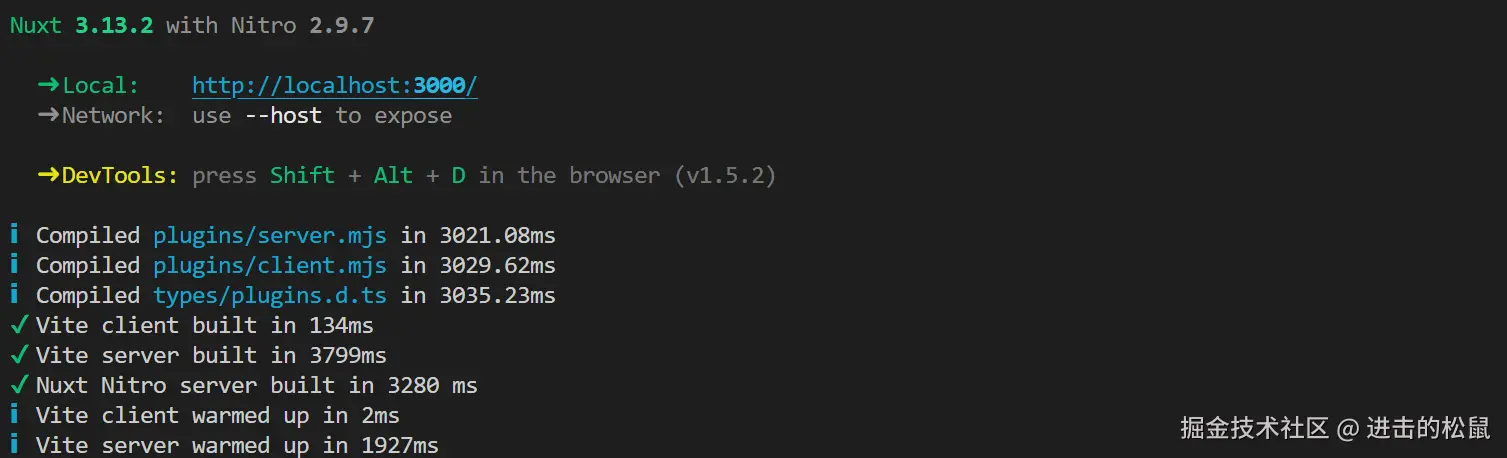Image resolution: width=1507 pixels, height=458 pixels.
Task: Click info icon beside Vite server warmed up
Action: coord(14,445)
